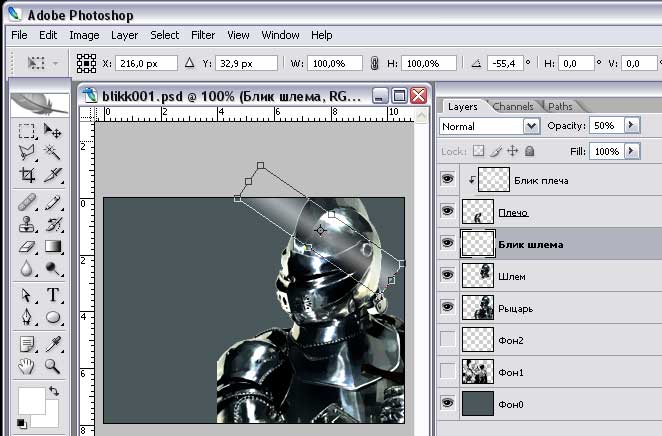662x436 pixels.
Task: Hide the Рыцарь layer
Action: [x=448, y=307]
